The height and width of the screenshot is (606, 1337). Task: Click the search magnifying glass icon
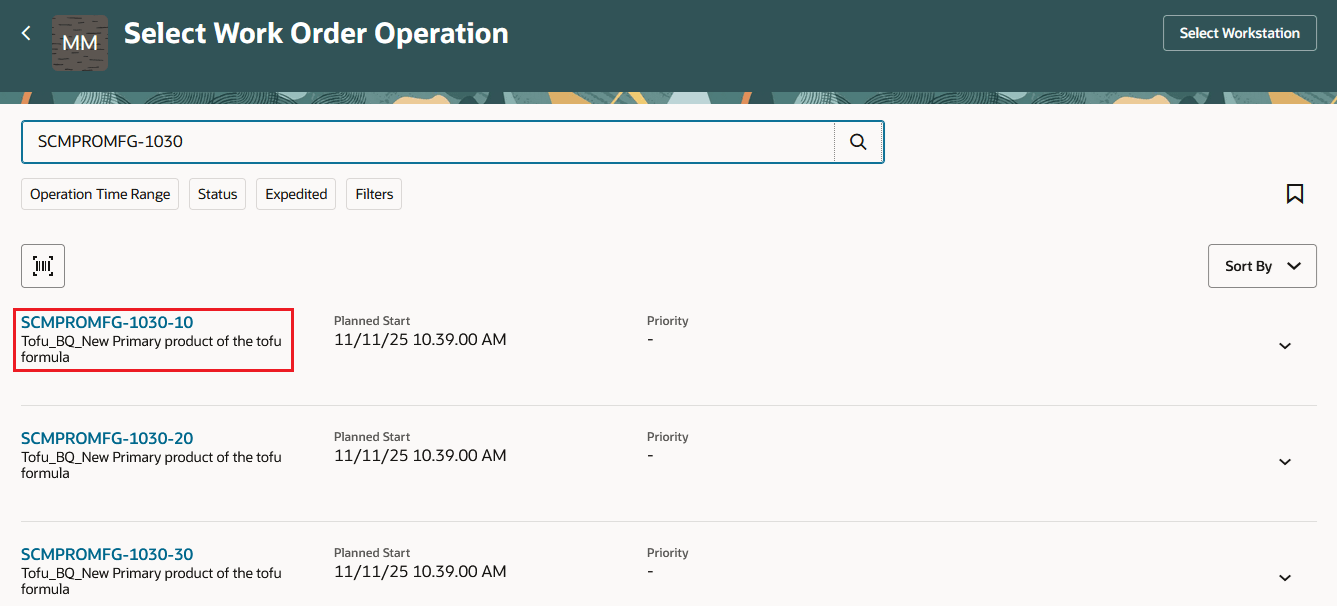858,142
